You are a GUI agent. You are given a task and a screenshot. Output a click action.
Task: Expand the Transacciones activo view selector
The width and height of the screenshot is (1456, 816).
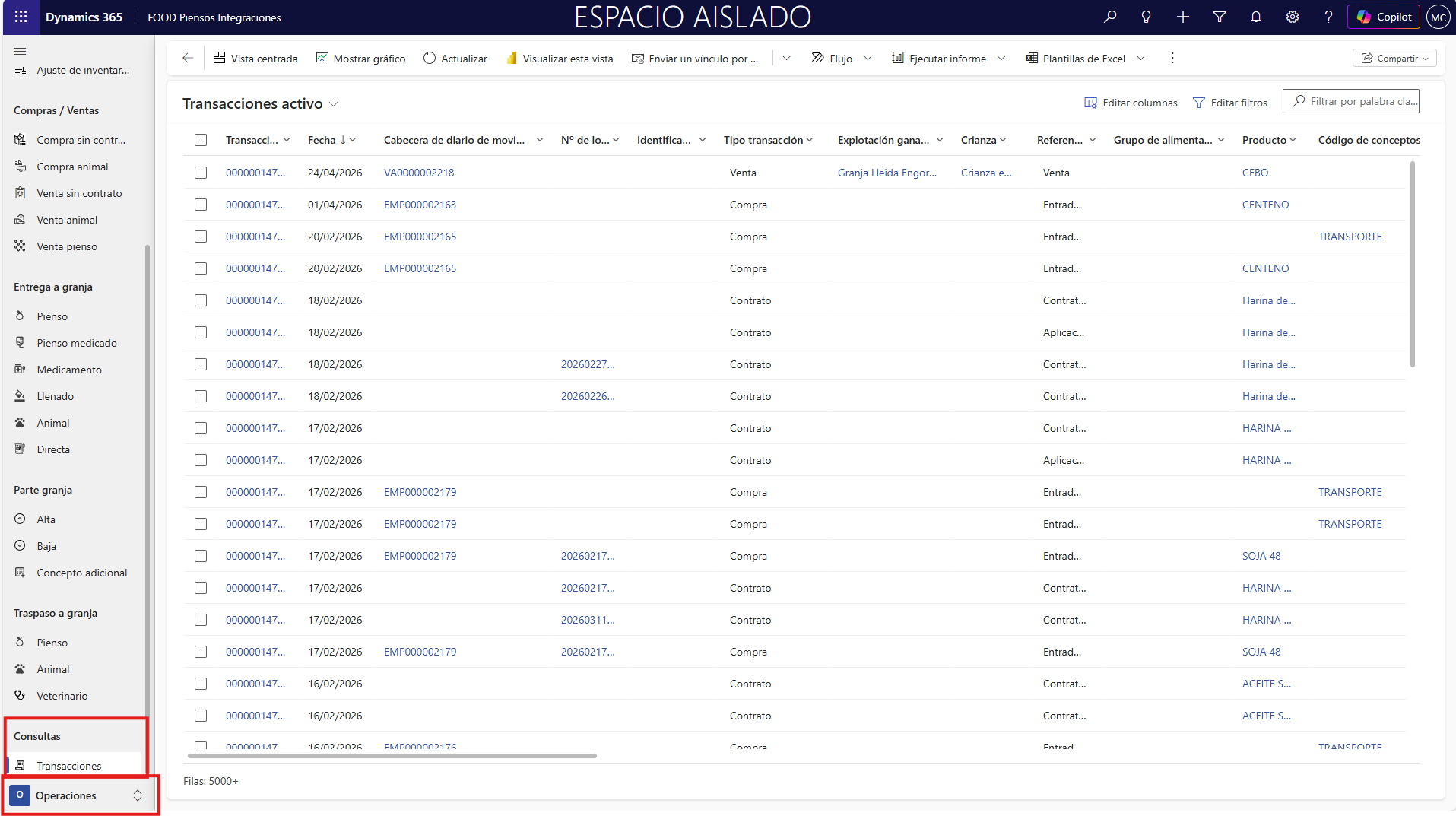(334, 104)
